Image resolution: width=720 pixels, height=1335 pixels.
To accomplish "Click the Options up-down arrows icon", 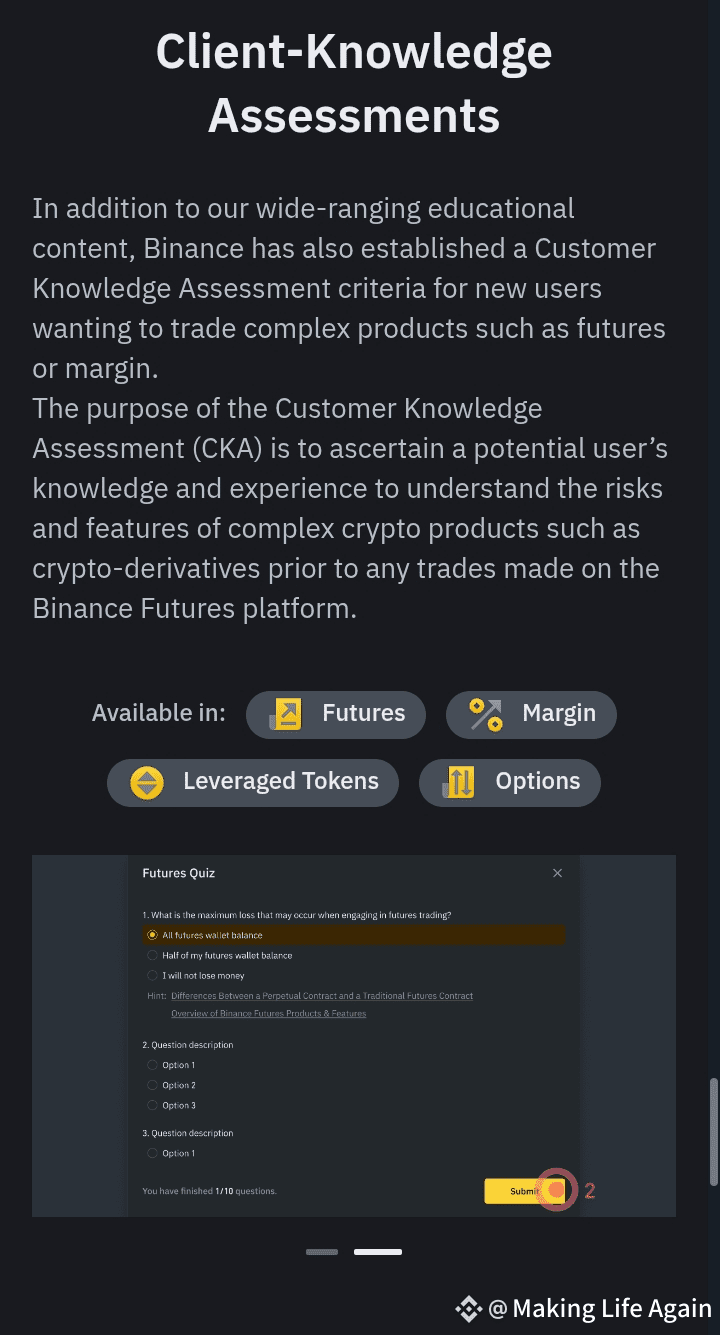I will [x=458, y=782].
